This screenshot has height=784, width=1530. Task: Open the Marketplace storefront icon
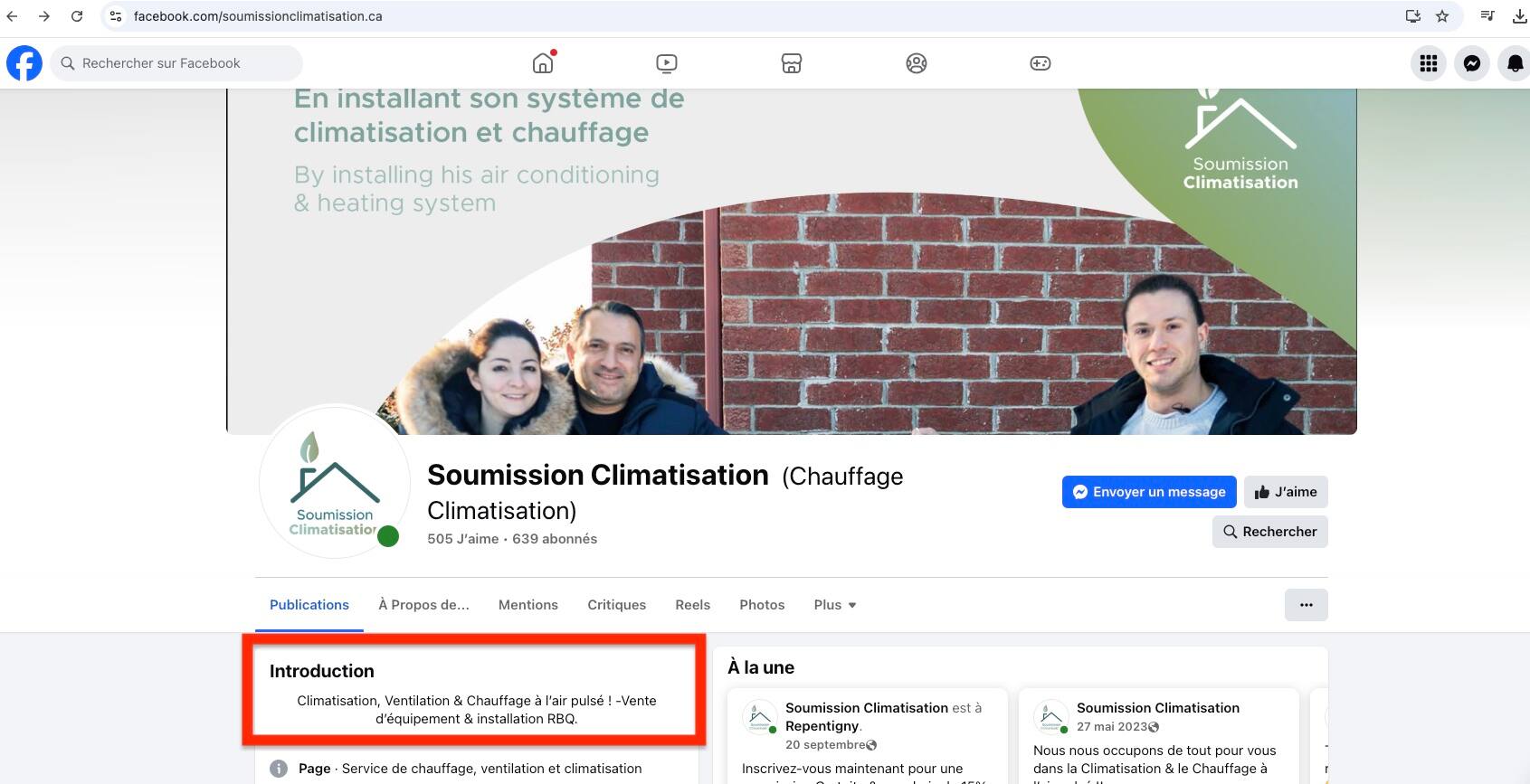click(x=792, y=63)
